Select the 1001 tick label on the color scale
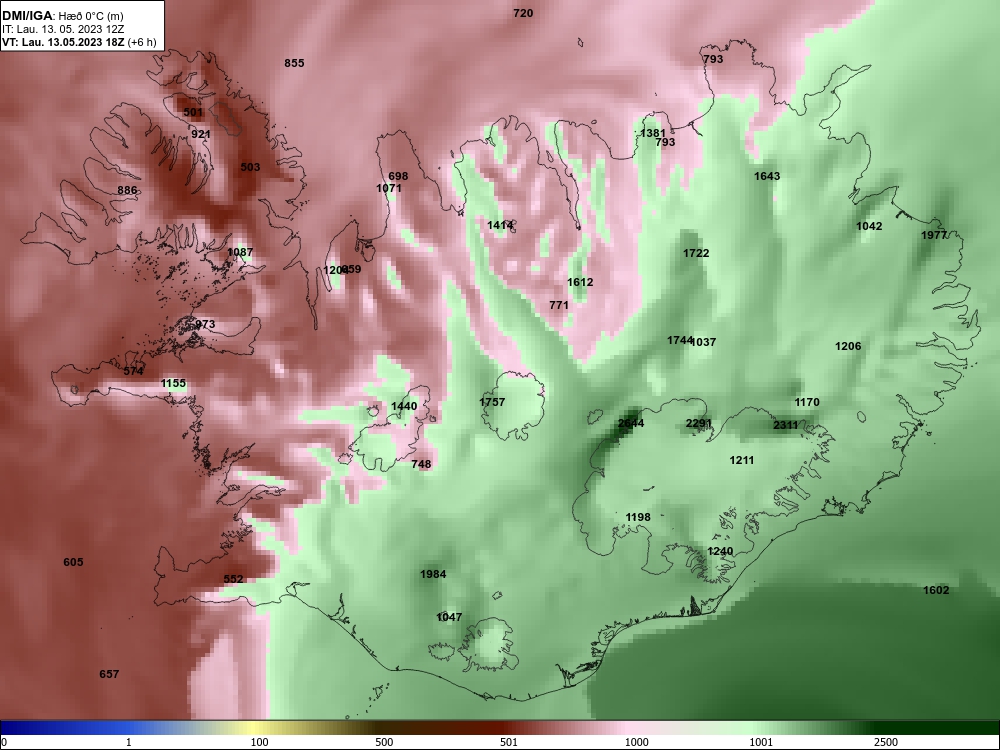 coord(761,742)
